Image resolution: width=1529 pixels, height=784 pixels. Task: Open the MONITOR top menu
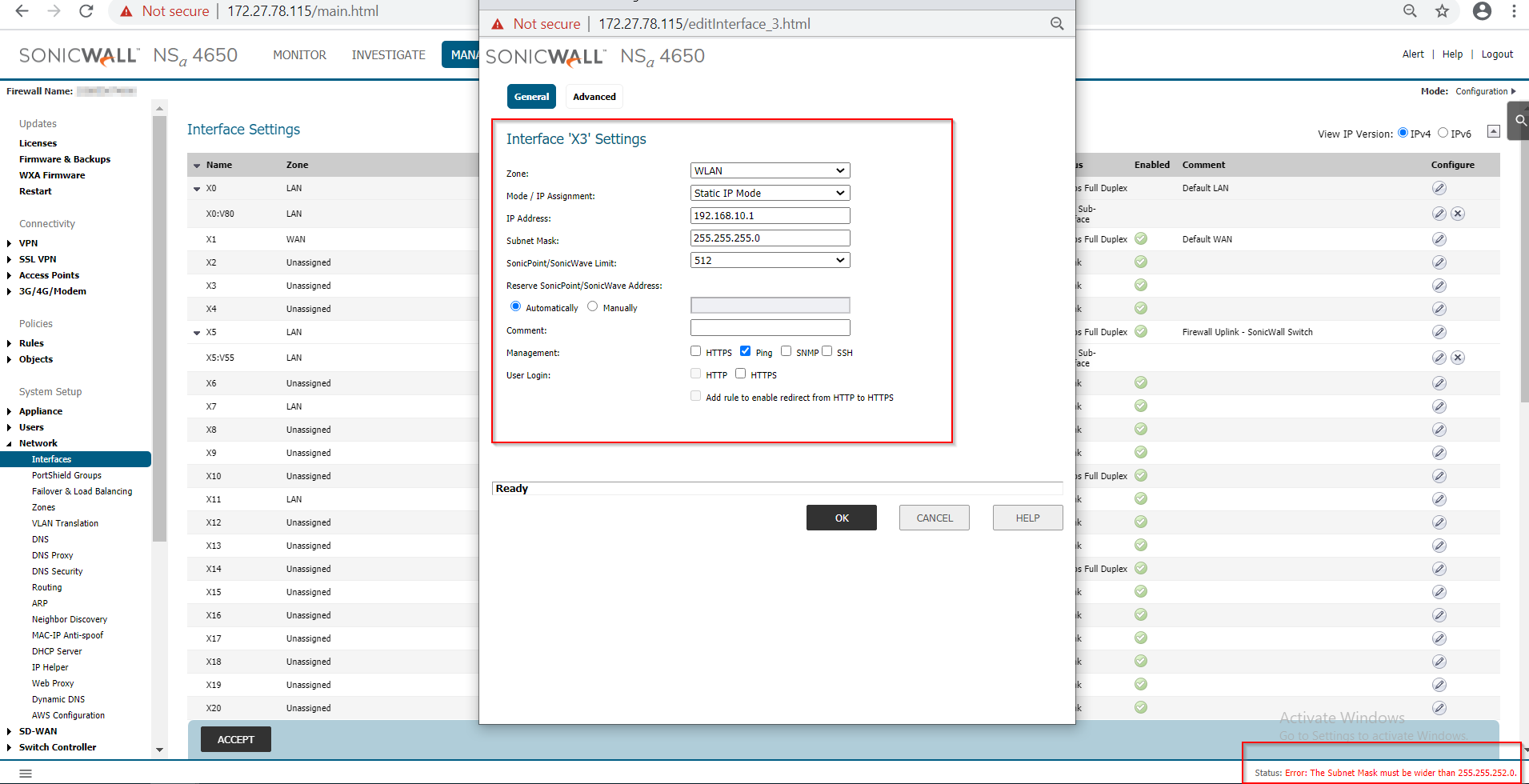pos(299,54)
